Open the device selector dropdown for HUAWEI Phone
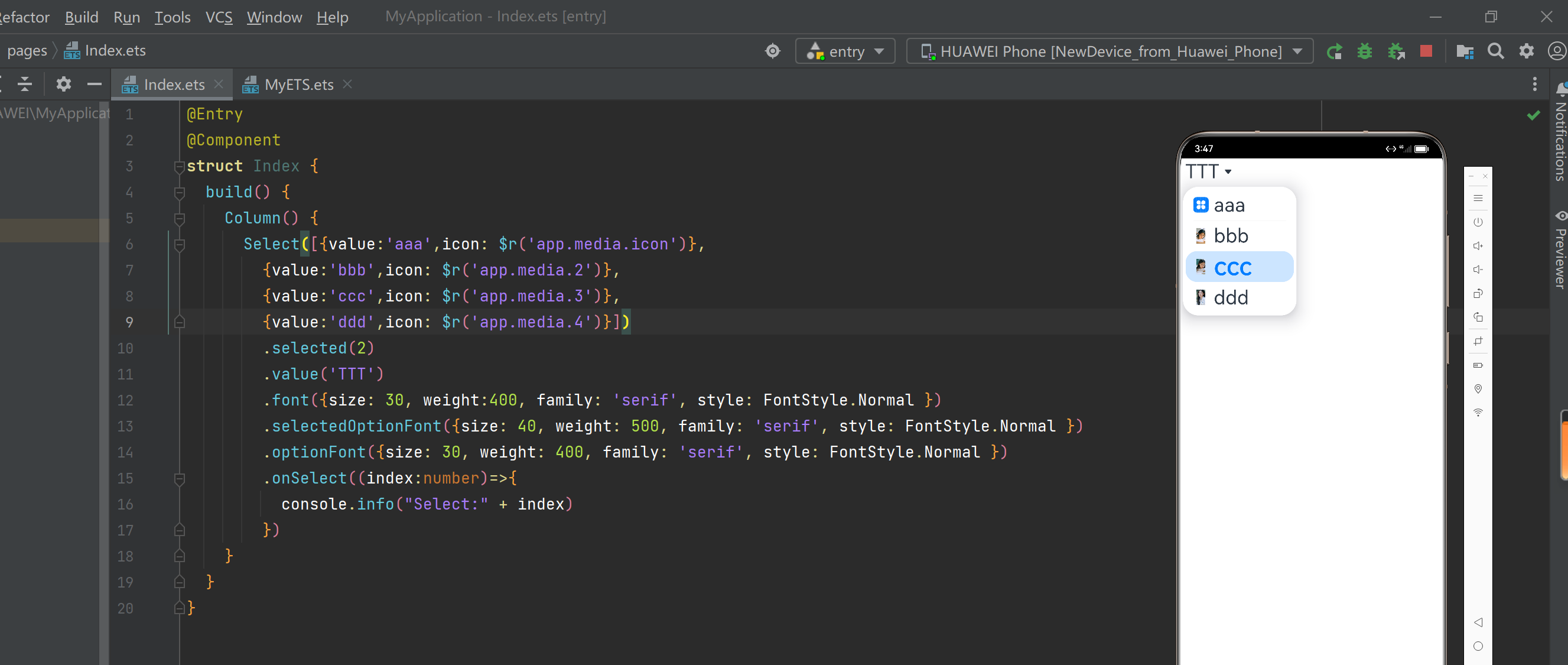1568x665 pixels. pos(1297,51)
